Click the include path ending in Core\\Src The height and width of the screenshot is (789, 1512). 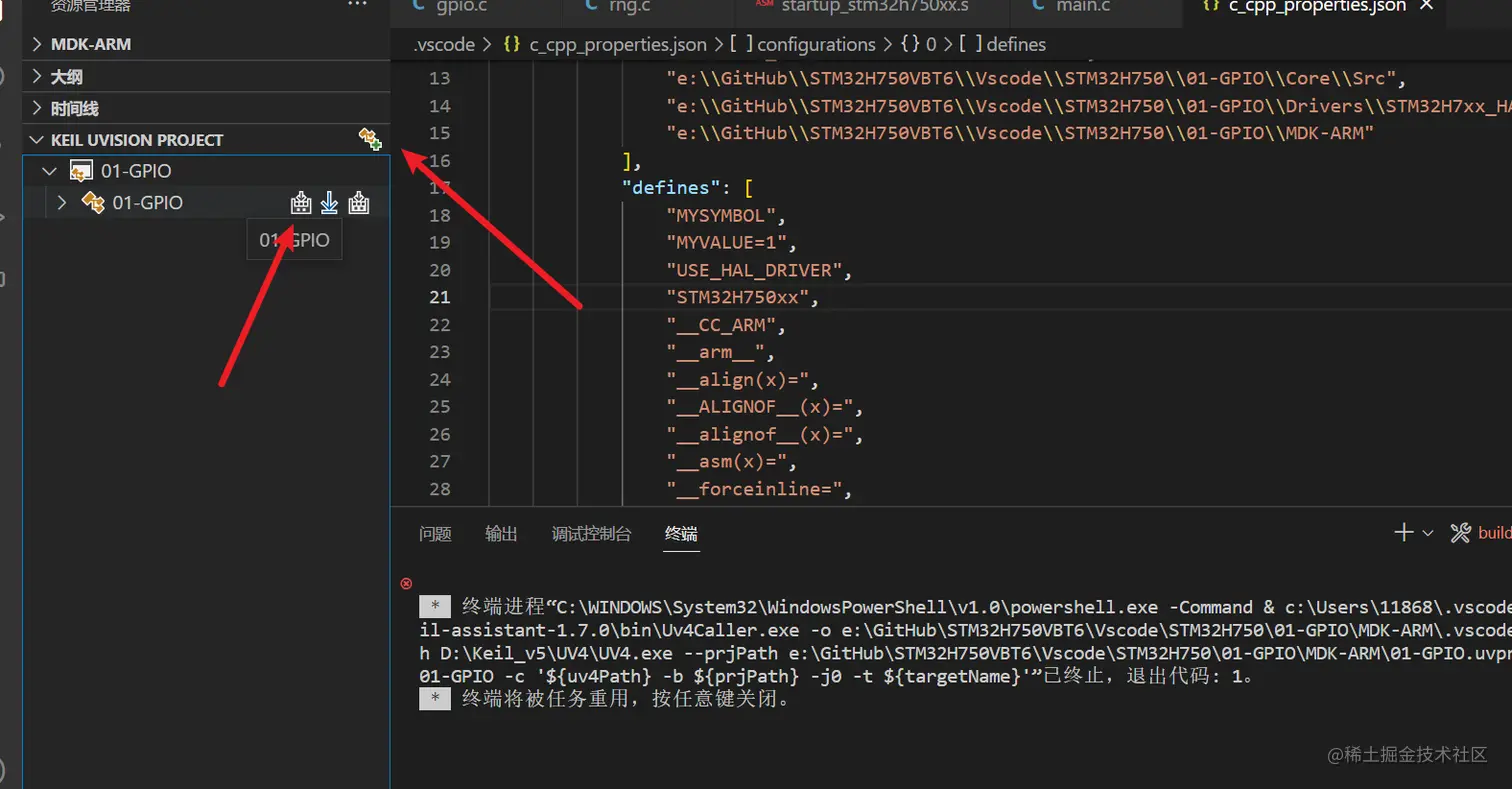tap(1036, 79)
